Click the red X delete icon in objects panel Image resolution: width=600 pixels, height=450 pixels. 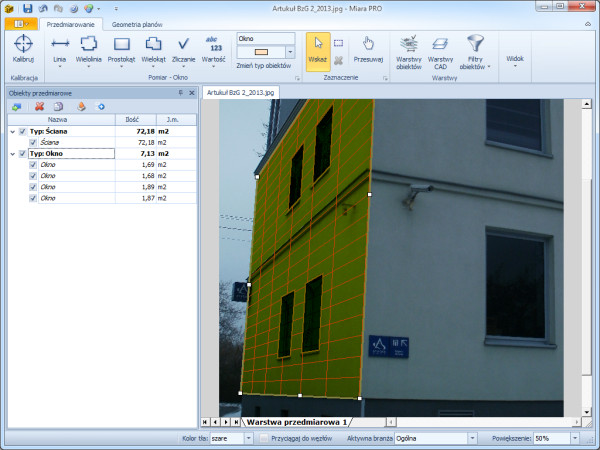coord(39,105)
